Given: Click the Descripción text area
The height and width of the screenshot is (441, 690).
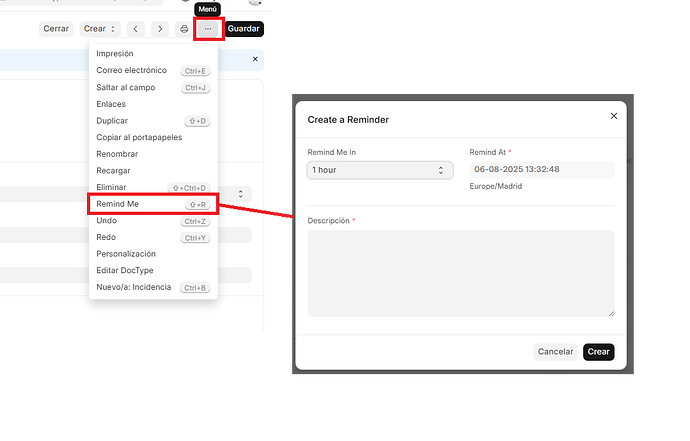Looking at the screenshot, I should point(461,273).
